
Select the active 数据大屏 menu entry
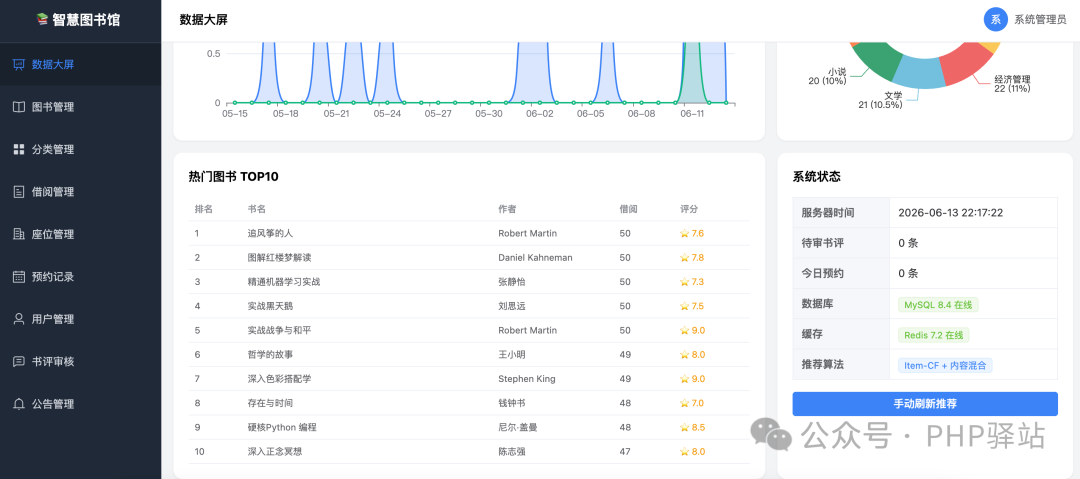point(81,65)
